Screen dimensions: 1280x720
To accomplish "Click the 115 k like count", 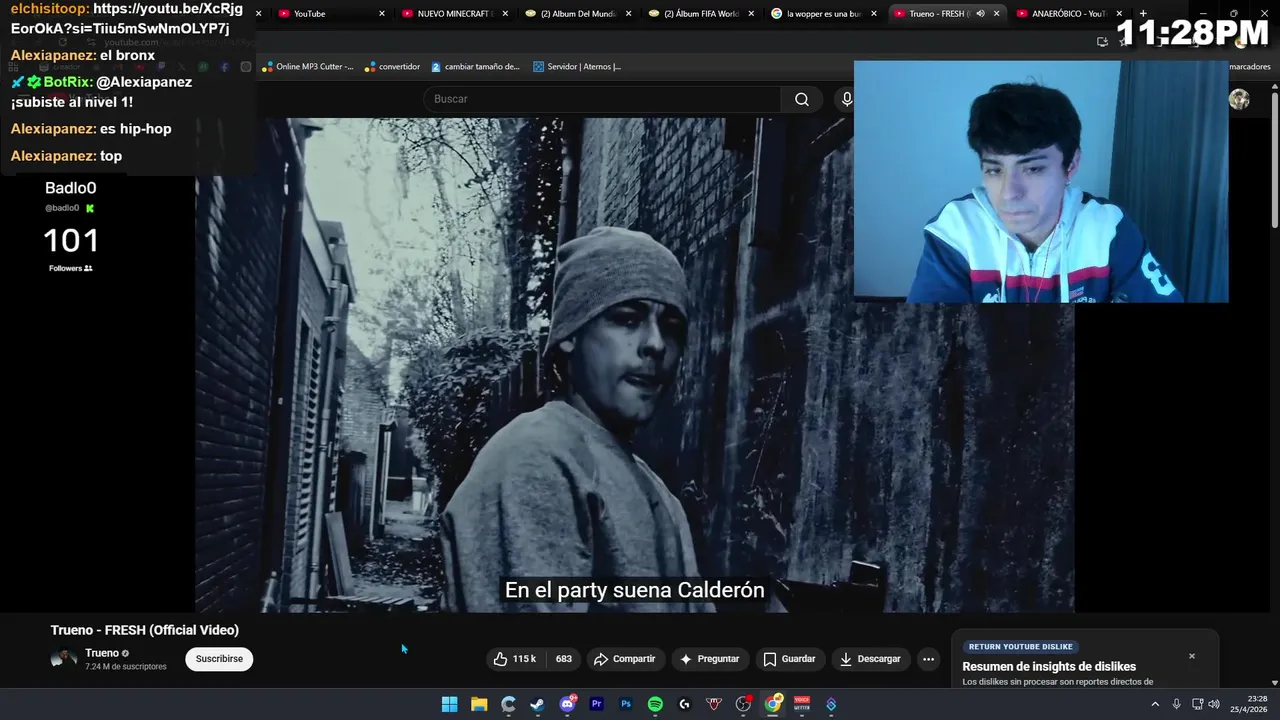I will click(x=524, y=659).
